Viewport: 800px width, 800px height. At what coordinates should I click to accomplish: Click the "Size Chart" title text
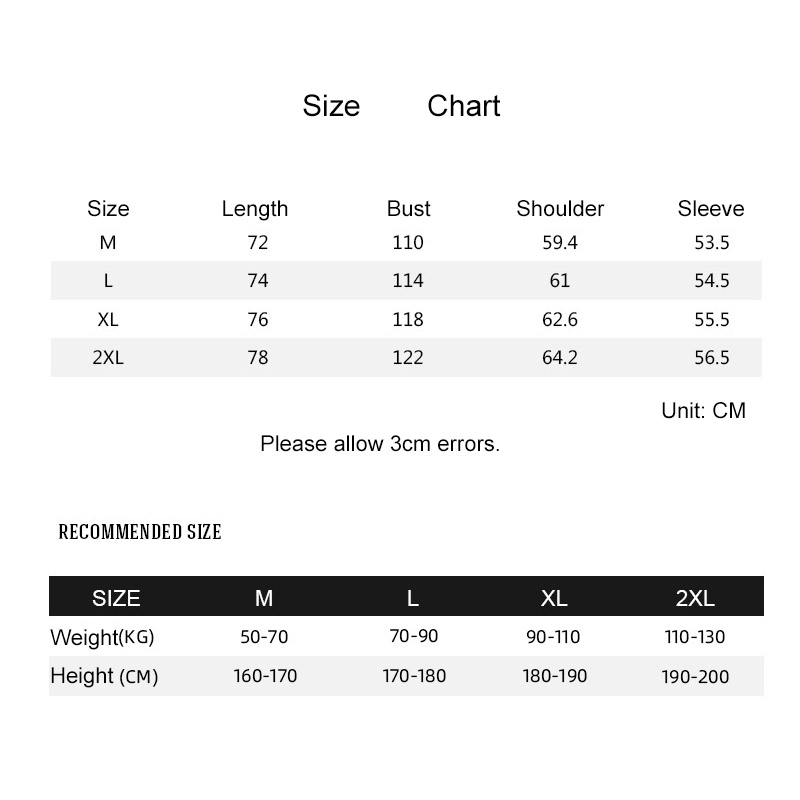point(401,106)
